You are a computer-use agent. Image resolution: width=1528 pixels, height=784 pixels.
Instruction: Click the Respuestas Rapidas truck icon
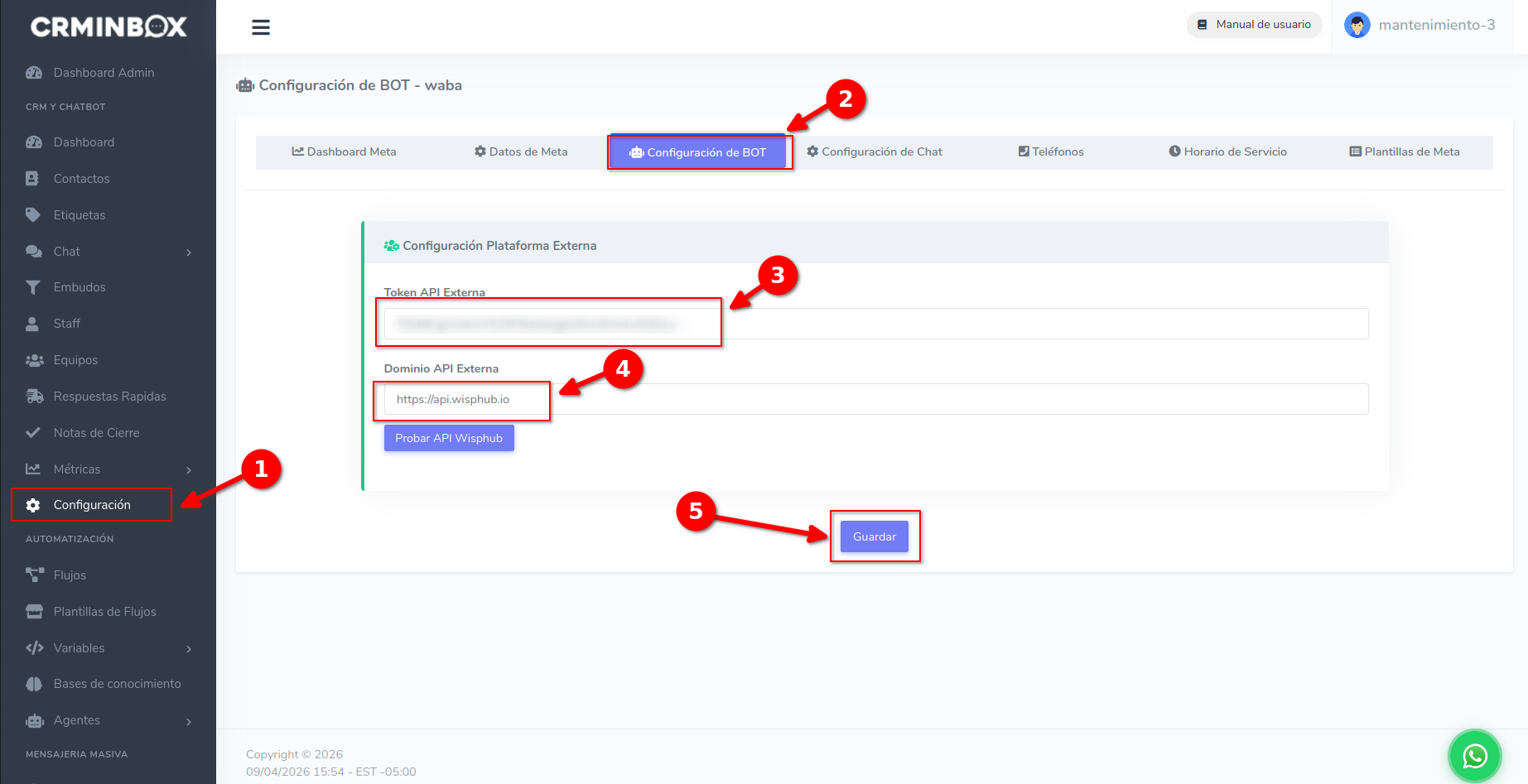pos(34,397)
